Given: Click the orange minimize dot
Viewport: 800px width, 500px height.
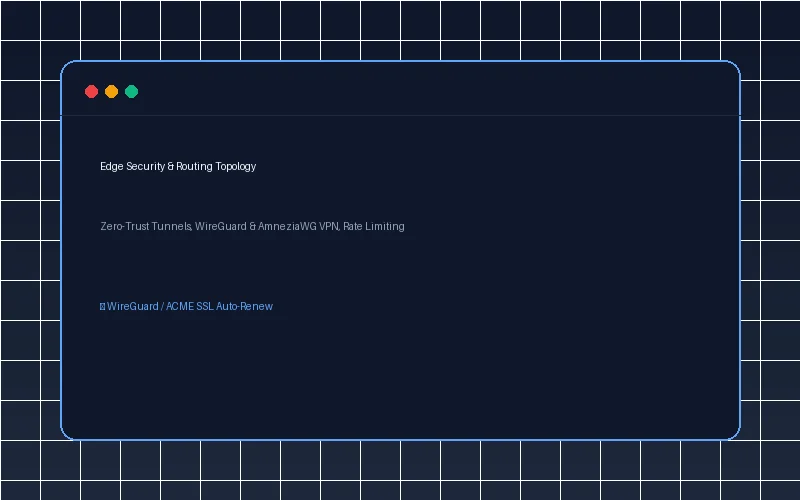Looking at the screenshot, I should pyautogui.click(x=111, y=91).
